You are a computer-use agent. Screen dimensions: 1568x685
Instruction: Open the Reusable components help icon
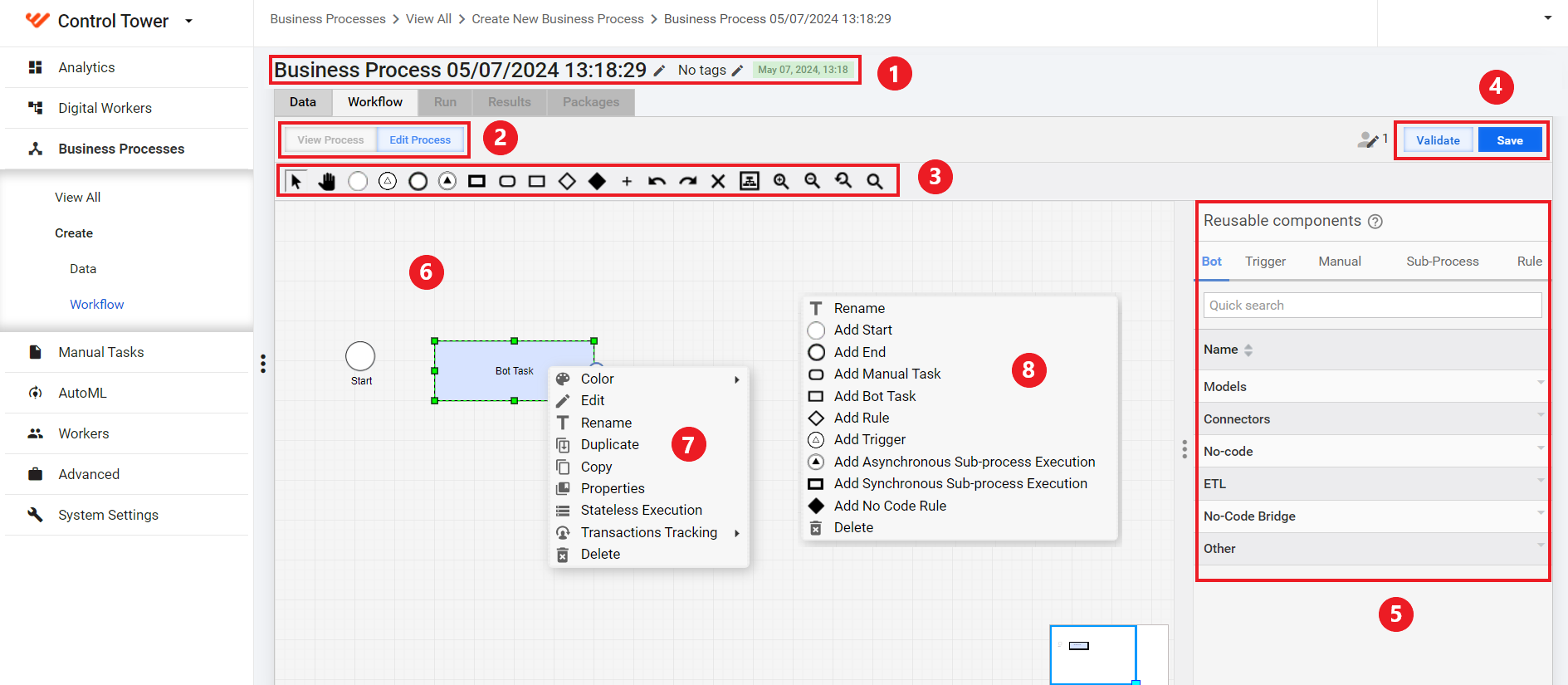tap(1375, 222)
